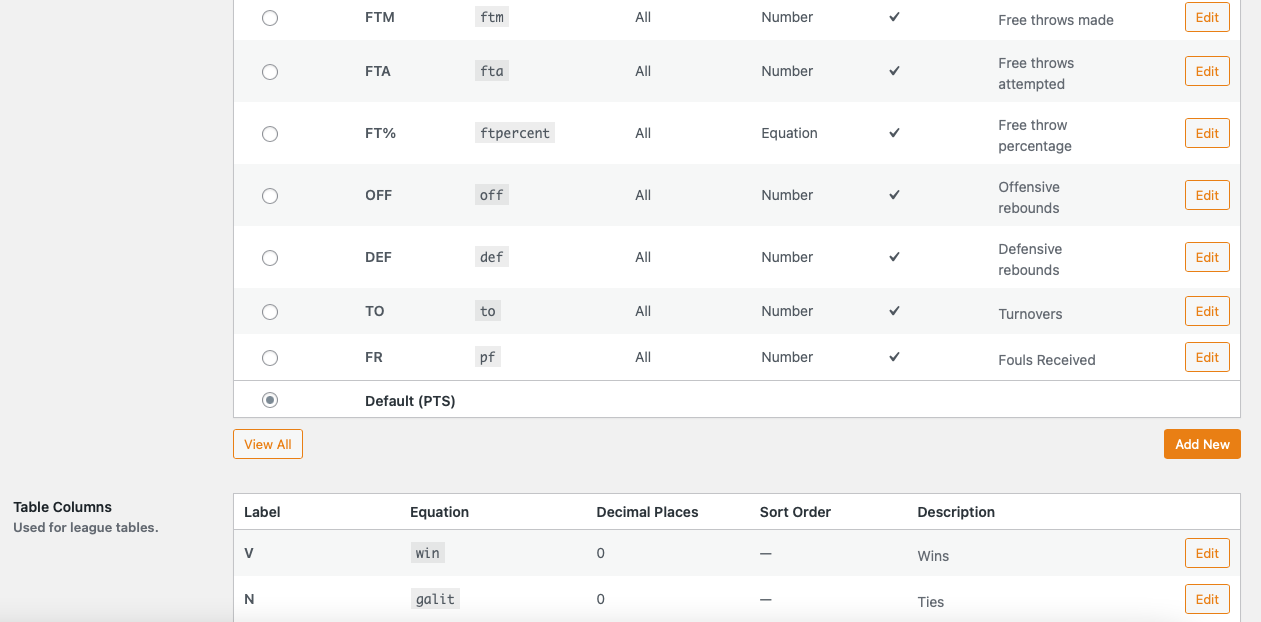1261x622 pixels.
Task: Open Edit for Free throw percentage
Action: point(1207,133)
